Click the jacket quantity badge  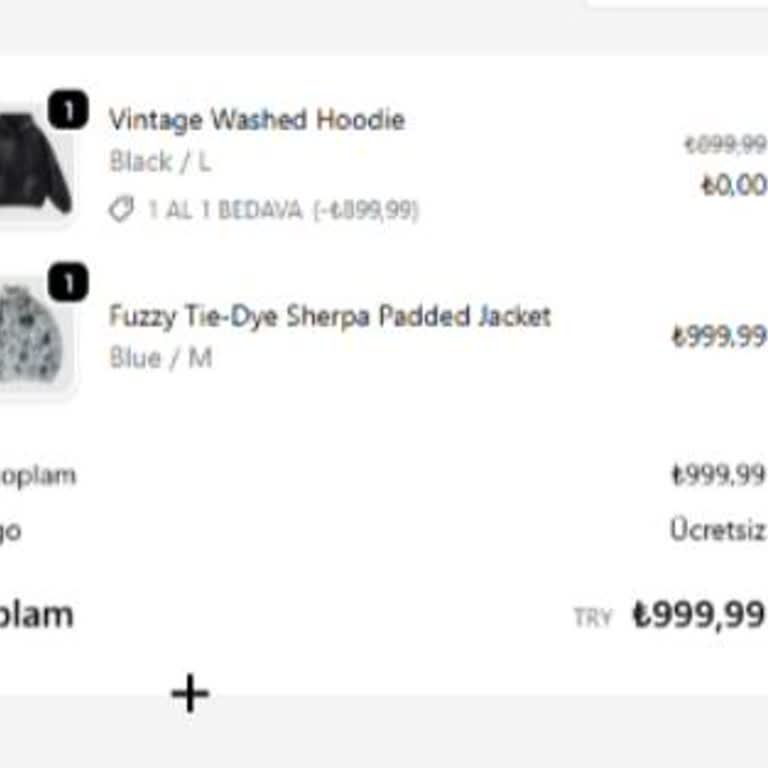(x=67, y=283)
